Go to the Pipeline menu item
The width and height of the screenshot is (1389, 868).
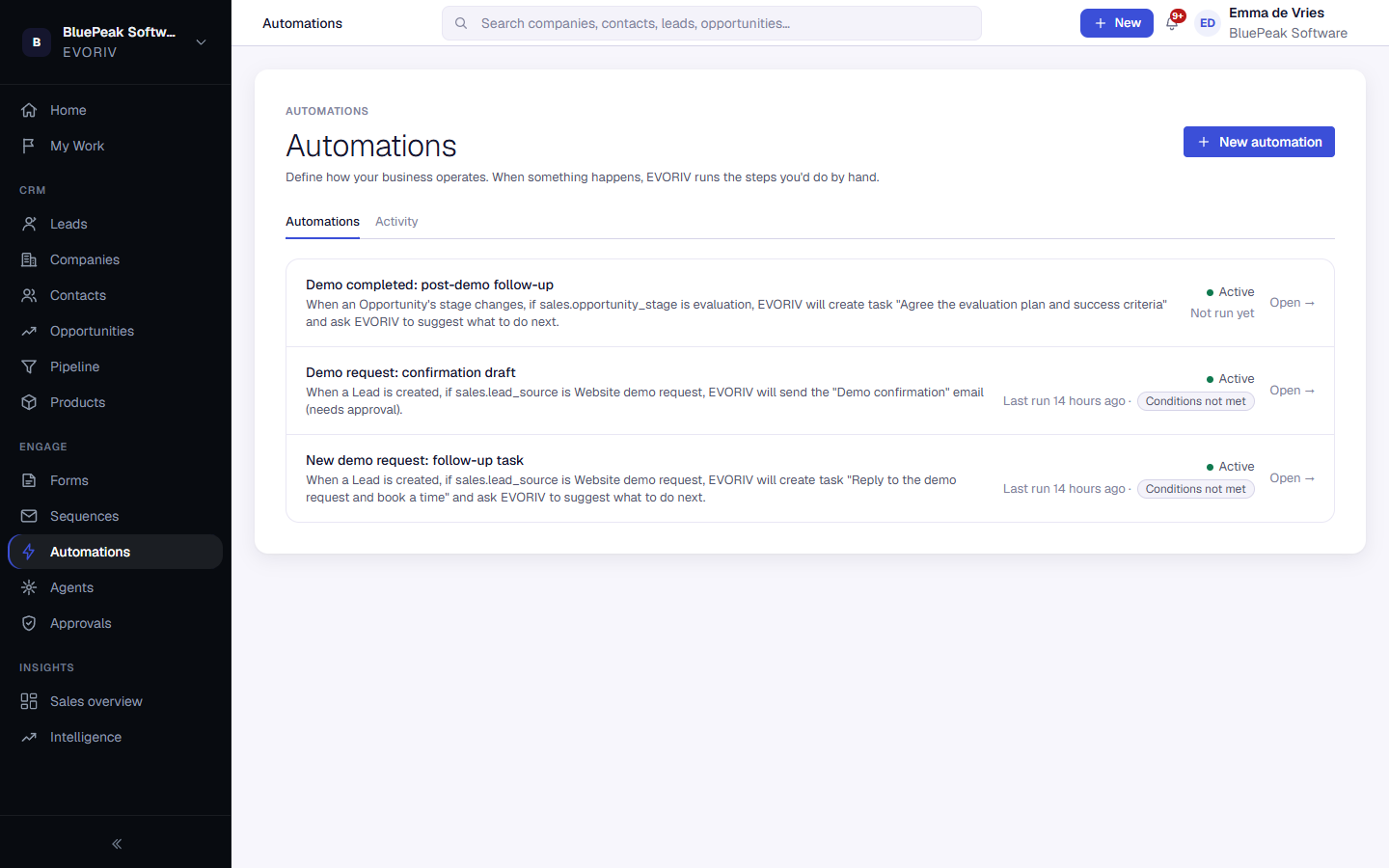tap(116, 366)
